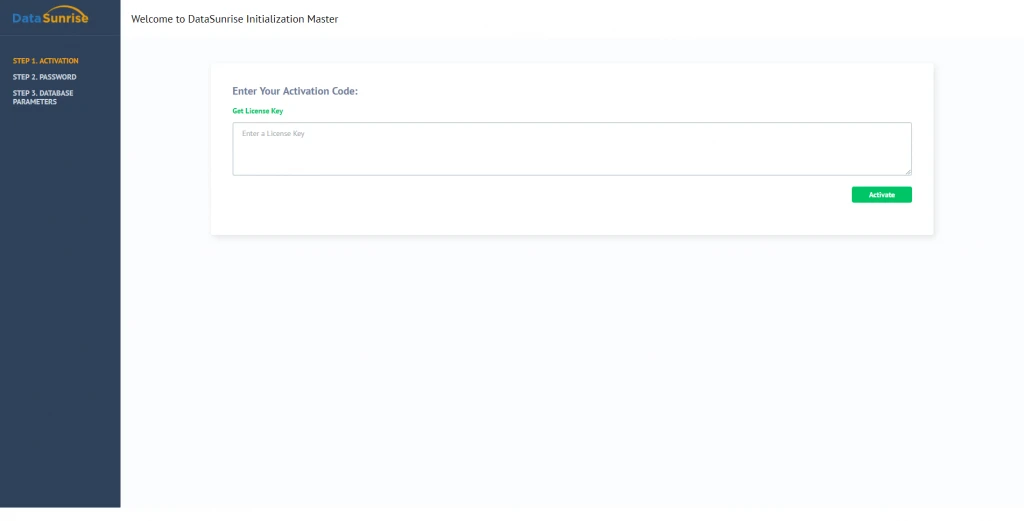Grab the license key box resize handle
The height and width of the screenshot is (521, 1024).
[908, 172]
